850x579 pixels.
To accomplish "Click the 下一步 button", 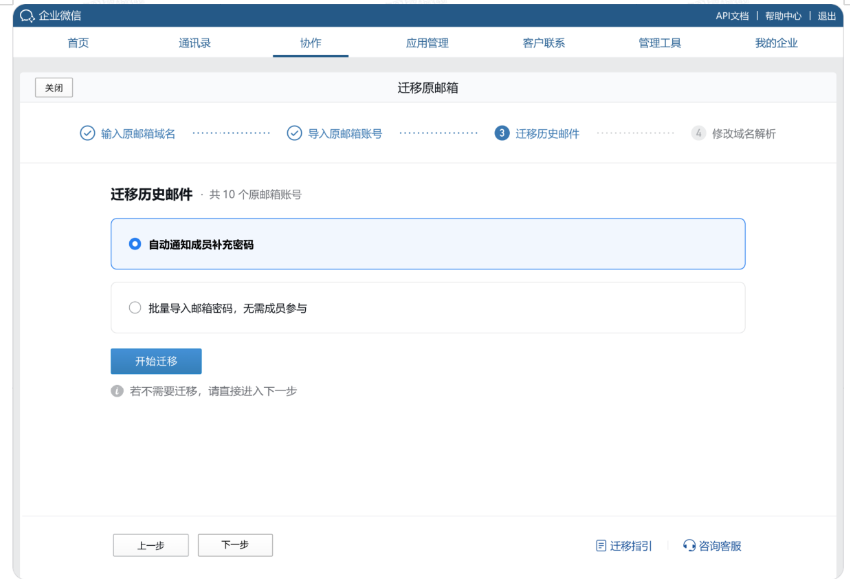I will (x=235, y=545).
